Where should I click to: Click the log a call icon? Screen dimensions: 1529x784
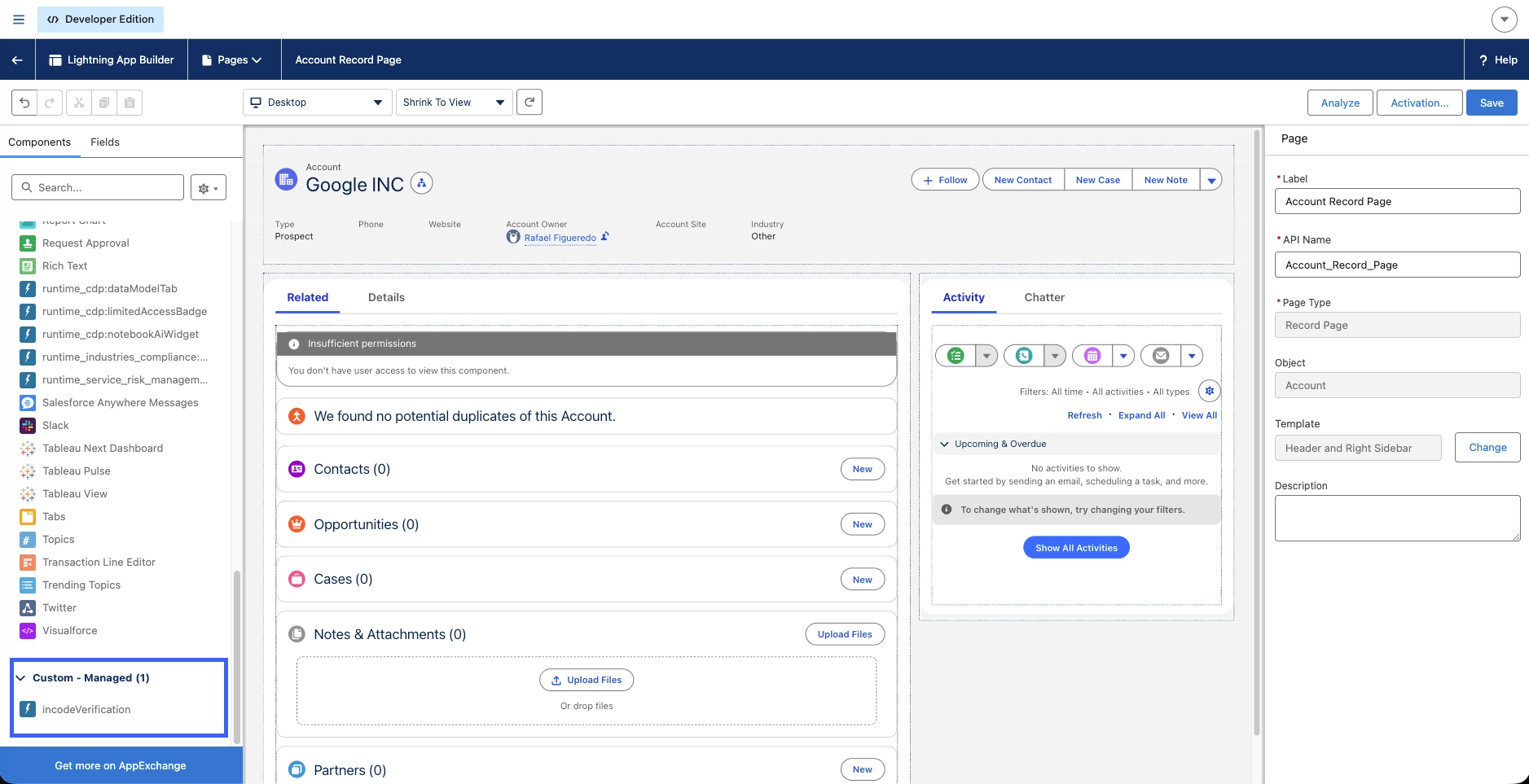click(x=1024, y=356)
